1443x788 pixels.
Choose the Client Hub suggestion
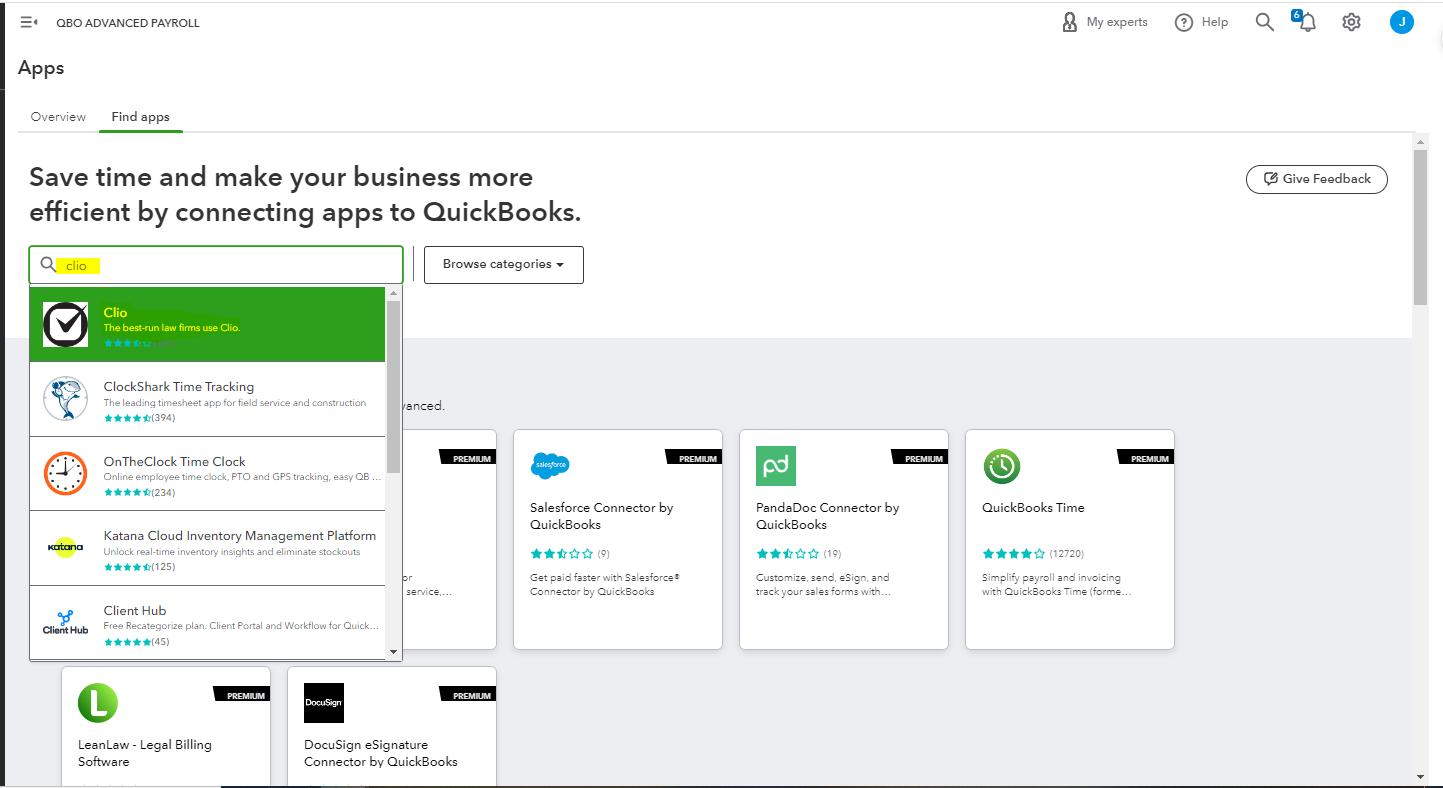click(207, 623)
